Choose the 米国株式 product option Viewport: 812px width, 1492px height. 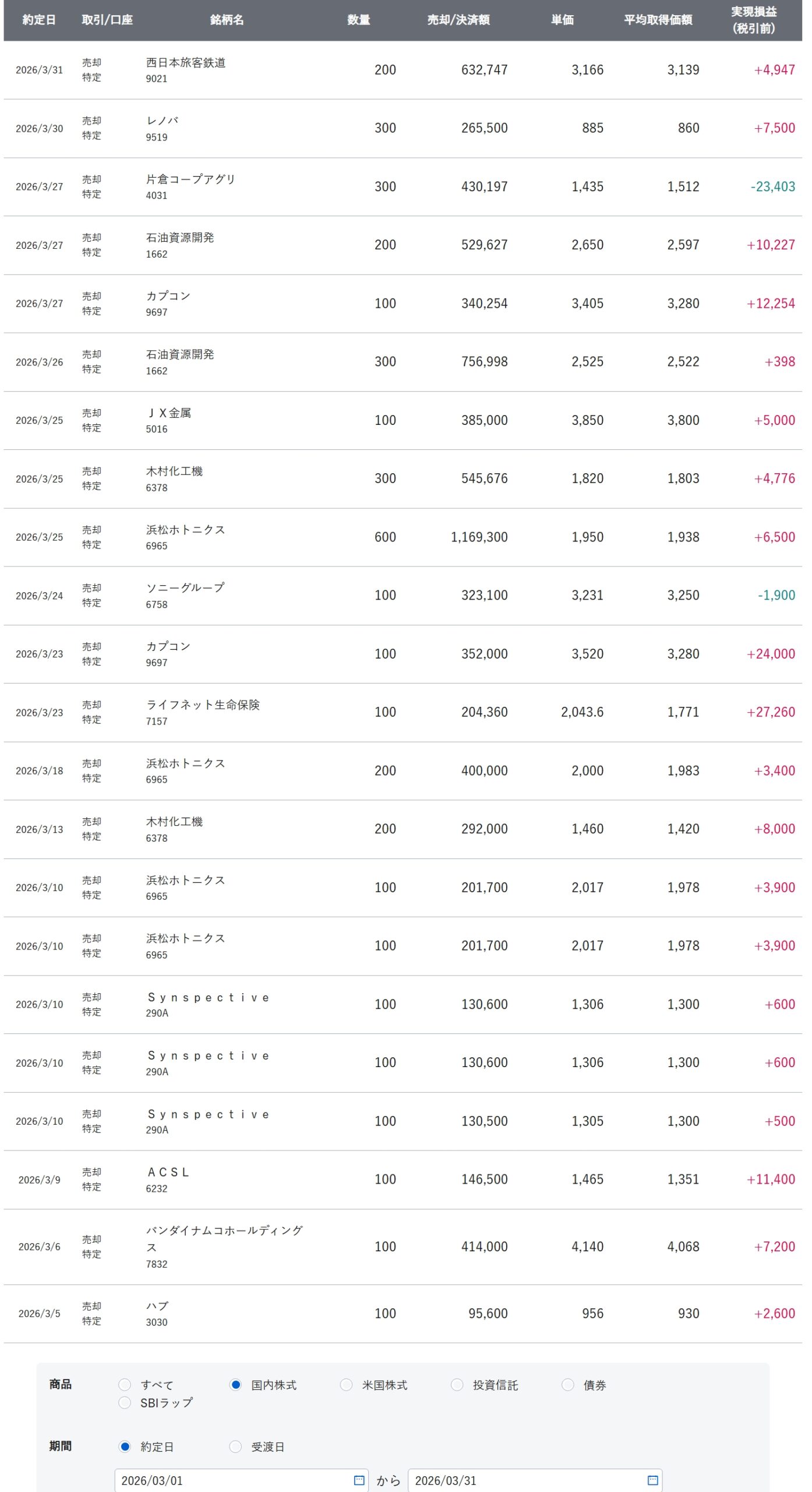346,1384
